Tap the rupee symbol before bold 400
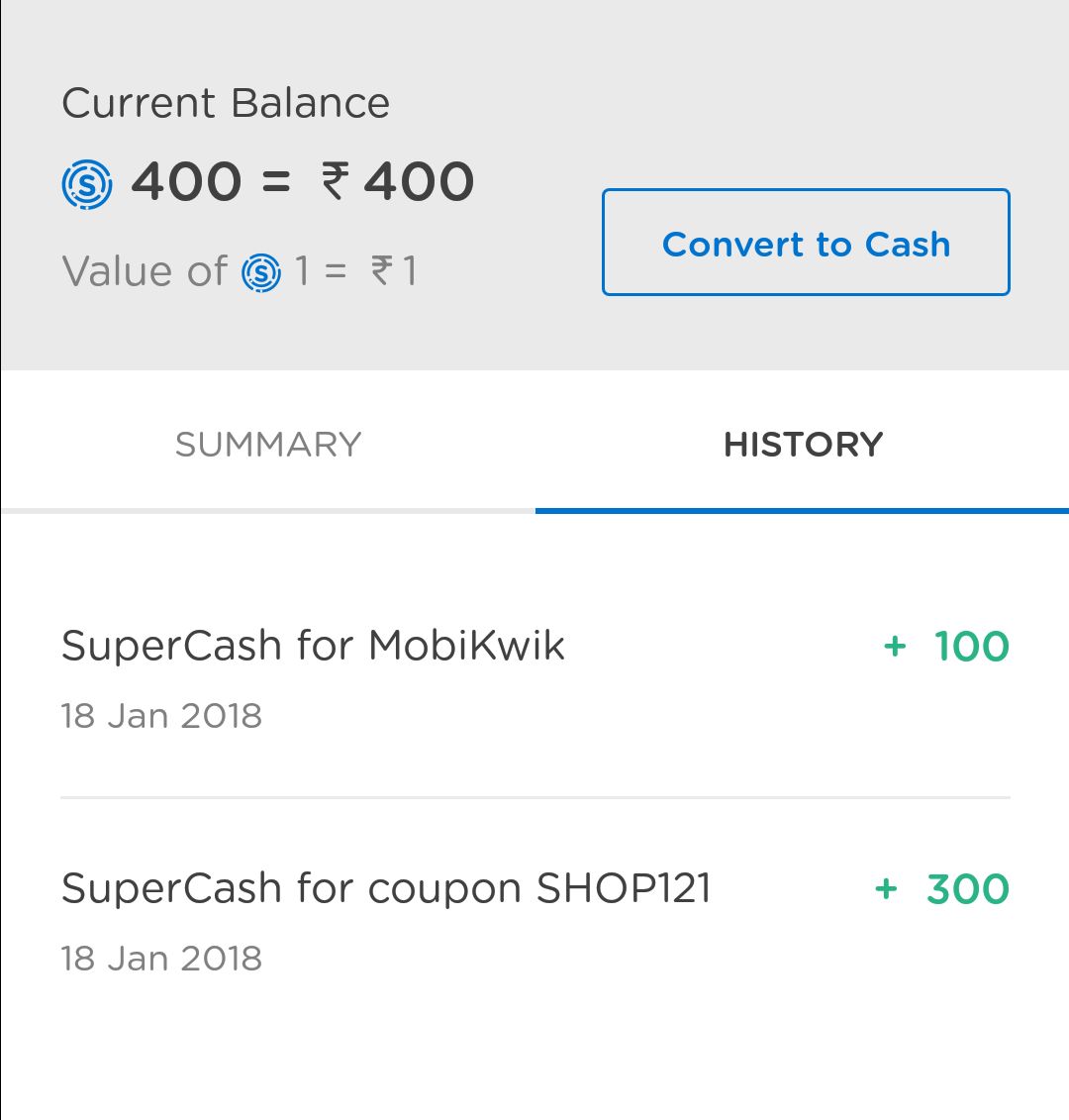This screenshot has height=1120, width=1069. 335,182
